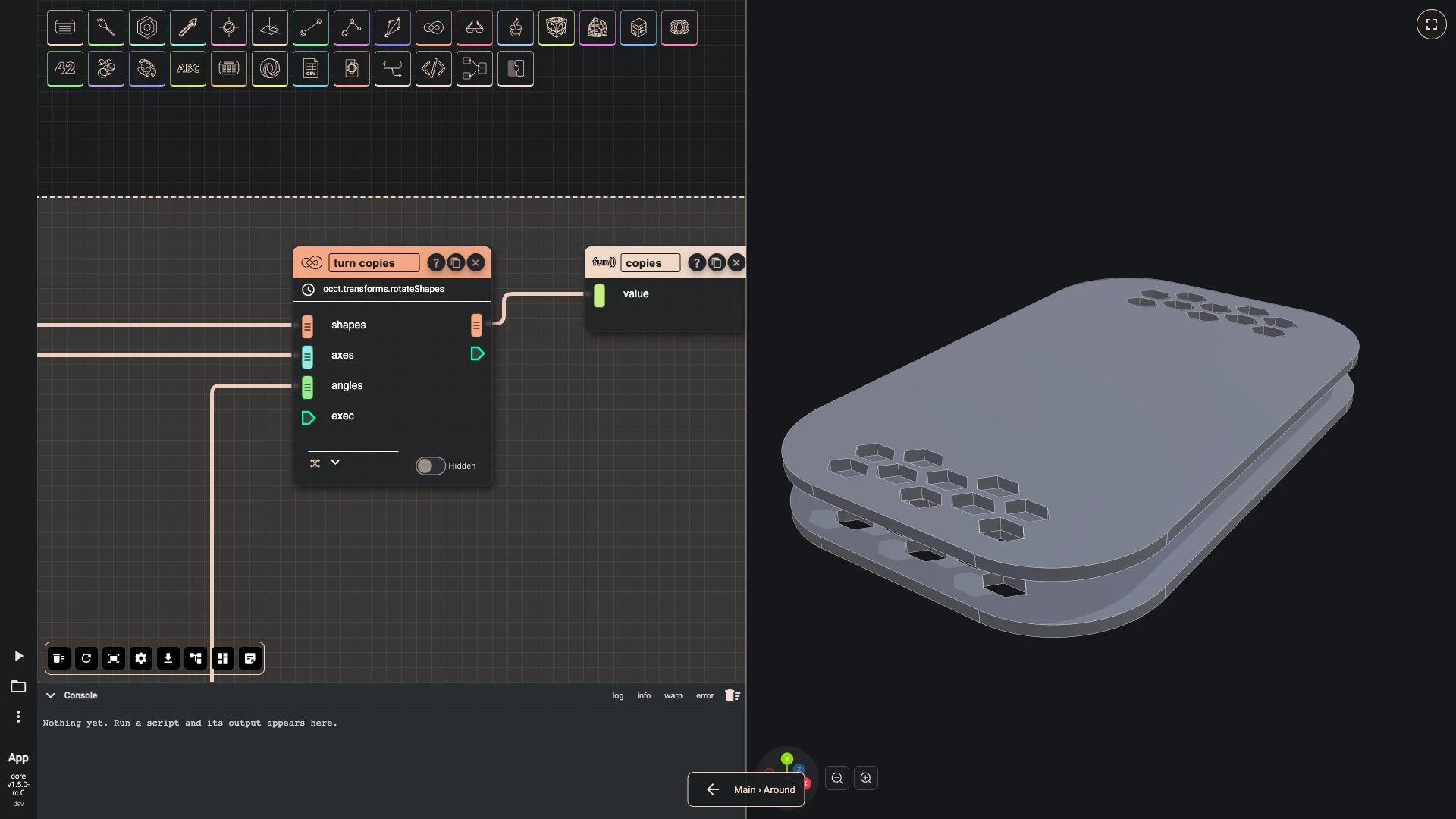Open the 42 number category icon
Screen dimensions: 1456x819
click(65, 69)
